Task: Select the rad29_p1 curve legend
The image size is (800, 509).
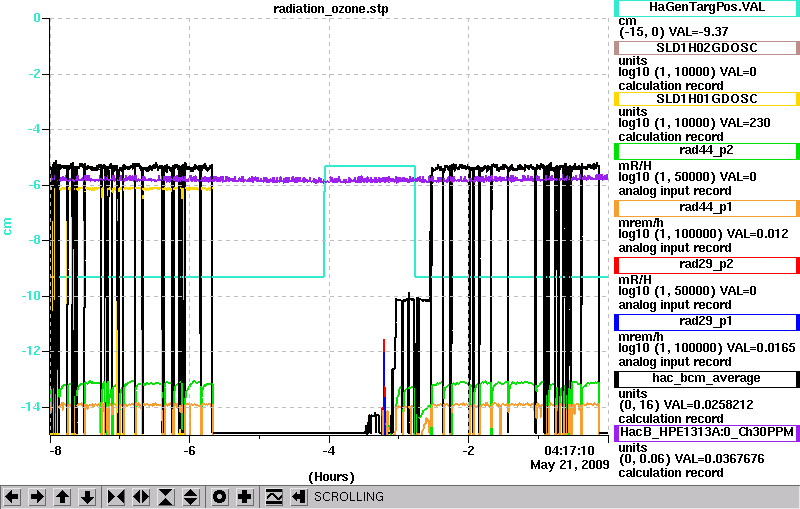Action: [707, 322]
